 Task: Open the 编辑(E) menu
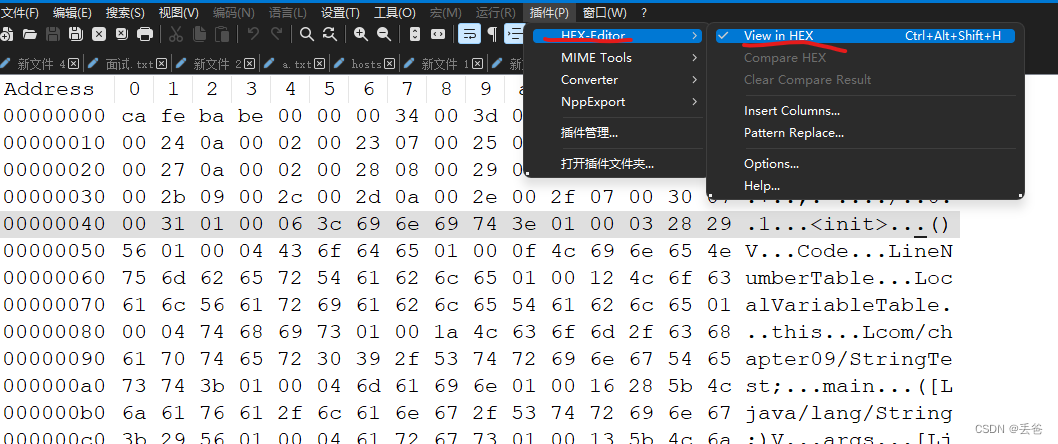(x=72, y=13)
